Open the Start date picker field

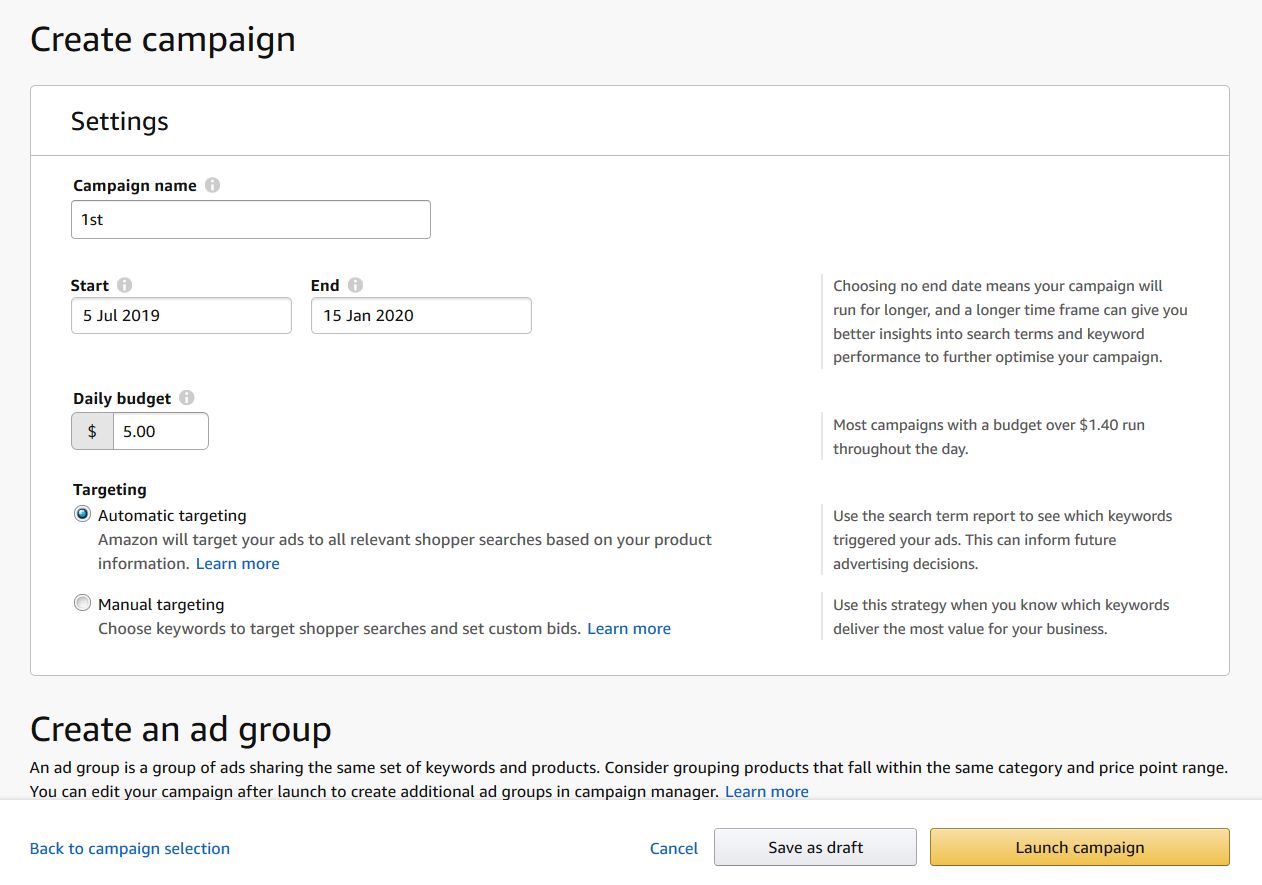(181, 315)
